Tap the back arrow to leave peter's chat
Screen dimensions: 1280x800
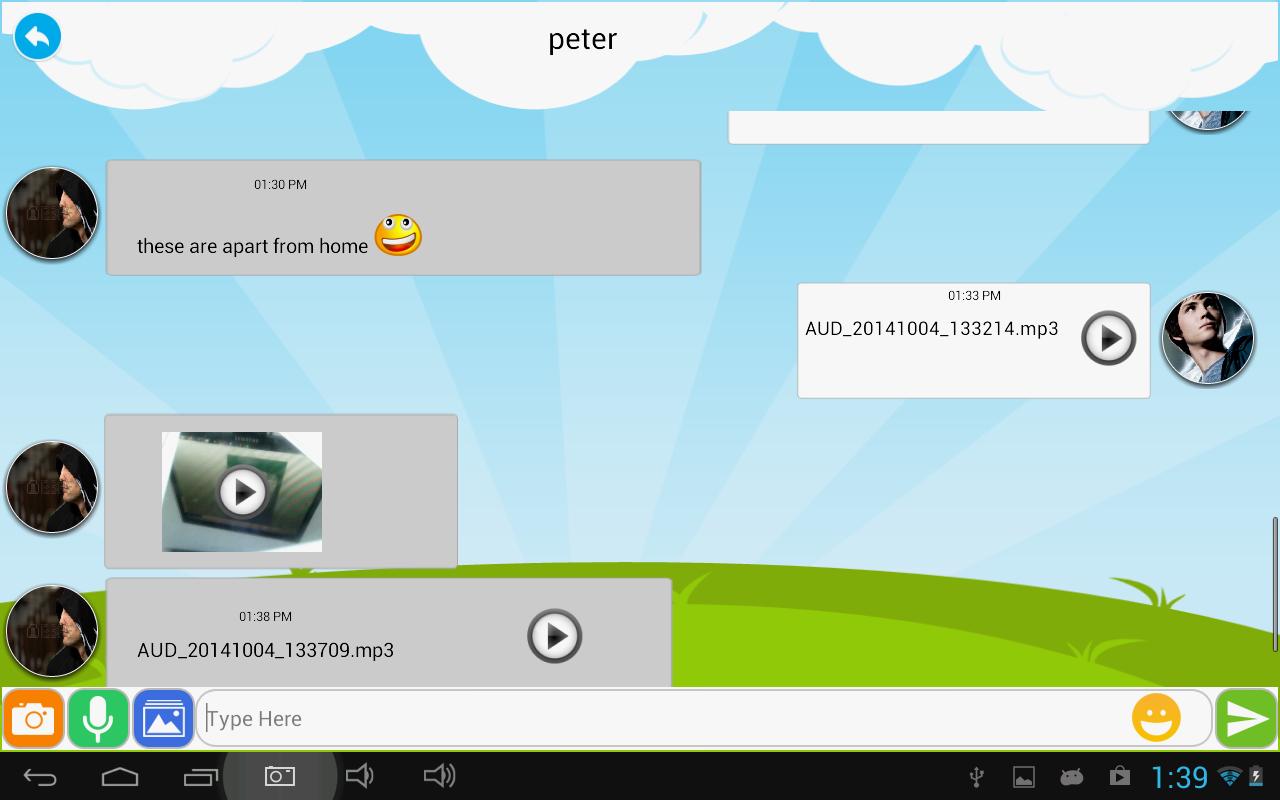pos(37,36)
